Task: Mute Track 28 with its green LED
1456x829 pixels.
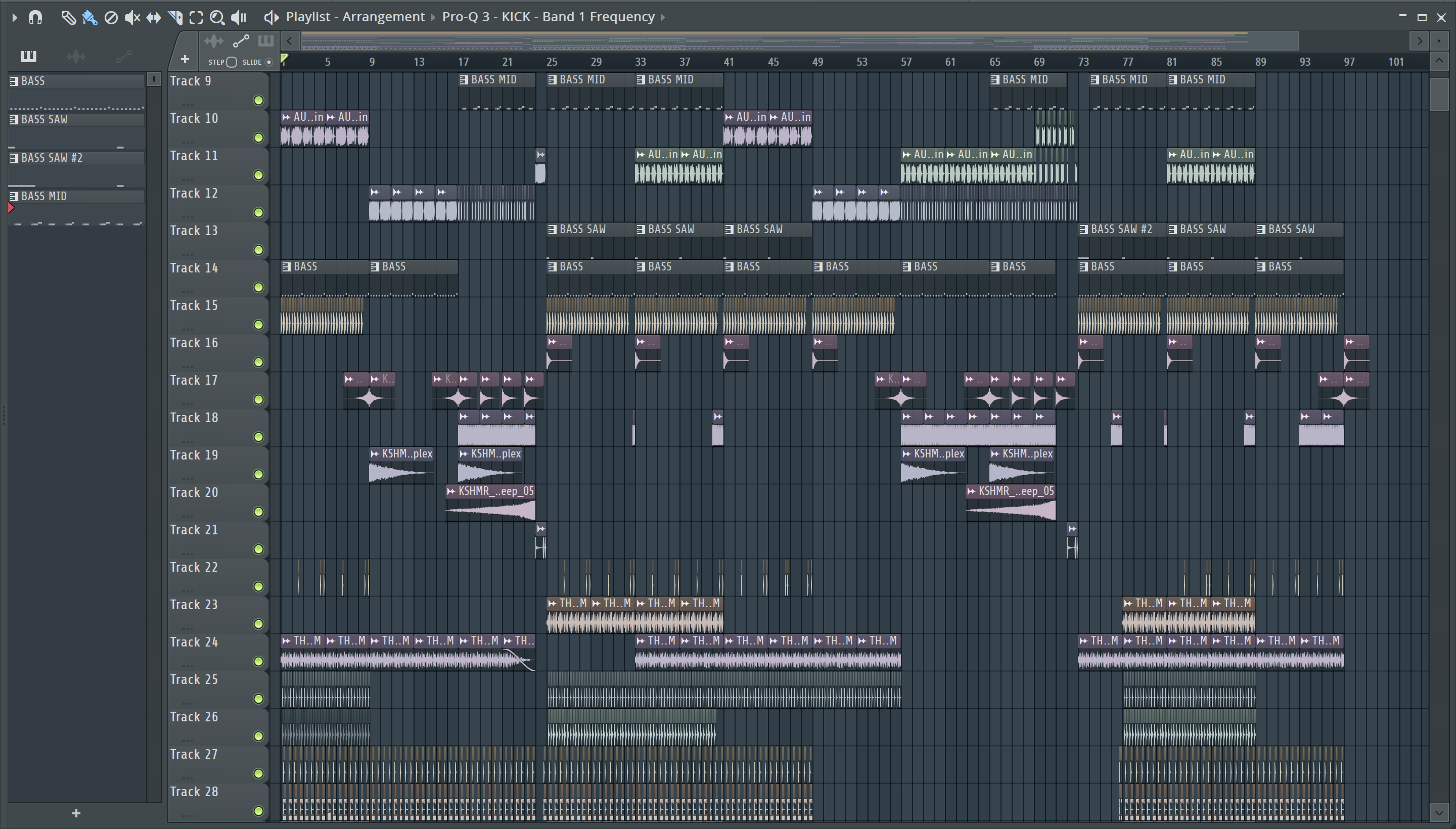Action: click(x=258, y=811)
